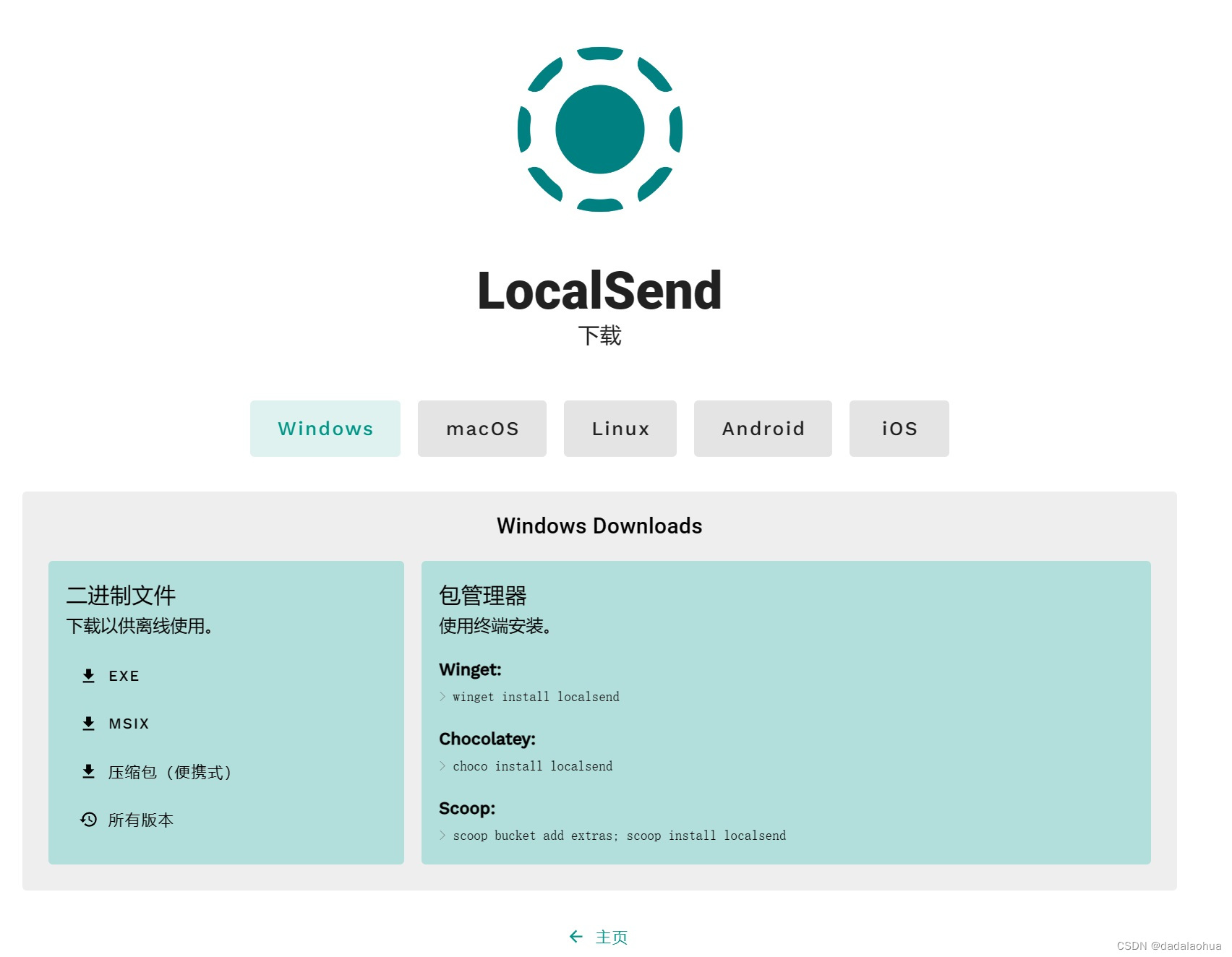Click the chevron before winget install command
1232x957 pixels.
[x=442, y=697]
